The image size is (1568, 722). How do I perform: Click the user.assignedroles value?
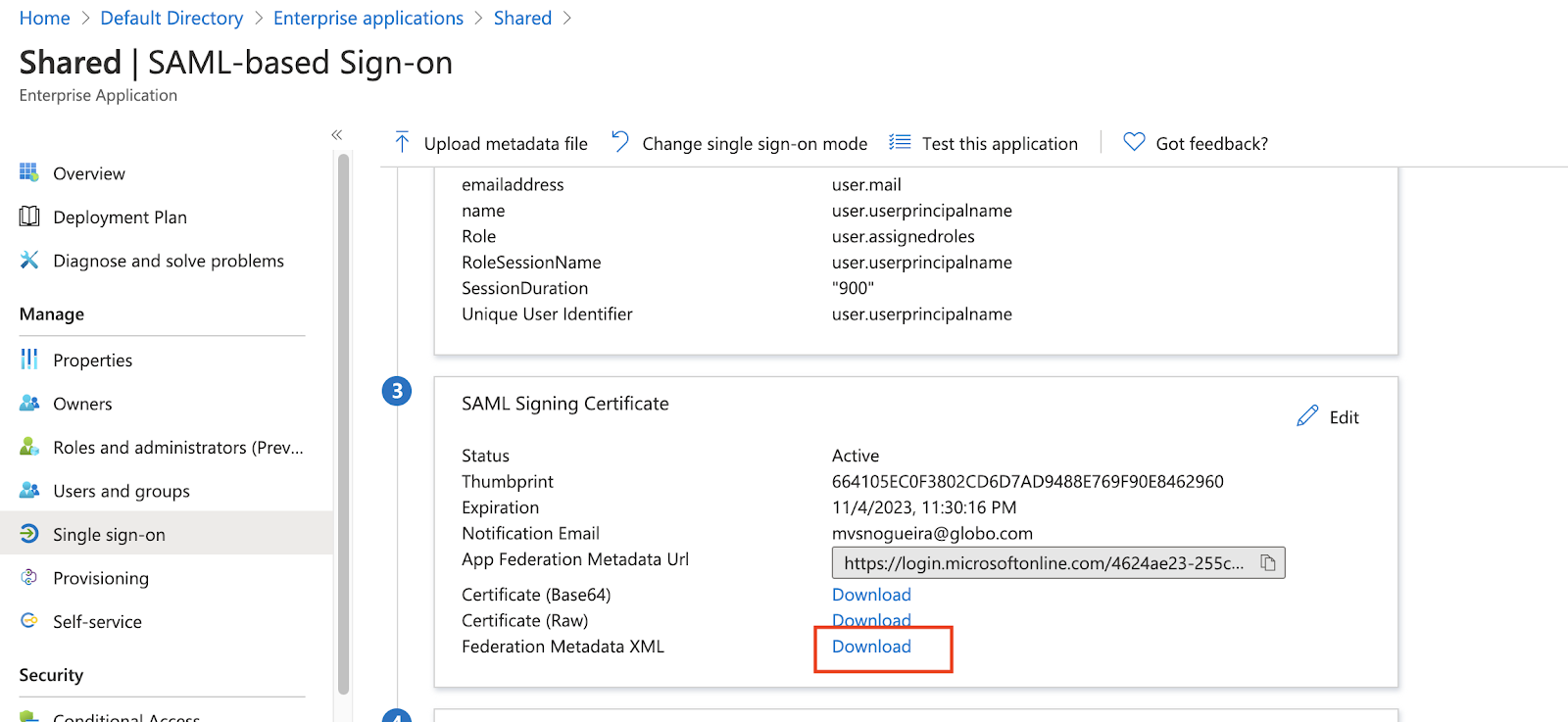pos(904,236)
